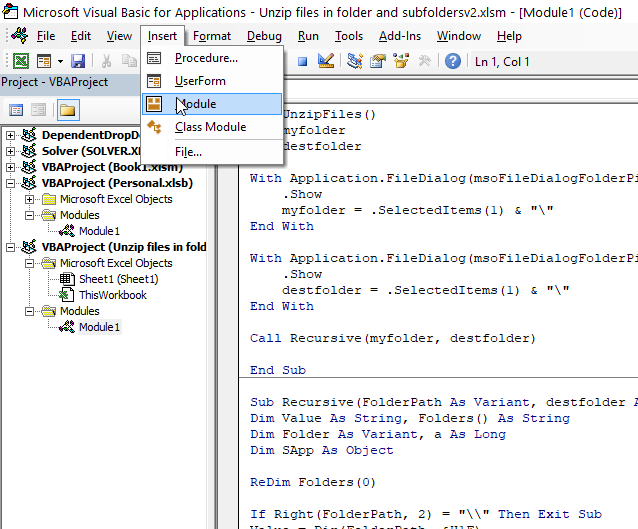Select Sheet1 (Sheet1) in project tree
638x529 pixels.
(x=118, y=279)
